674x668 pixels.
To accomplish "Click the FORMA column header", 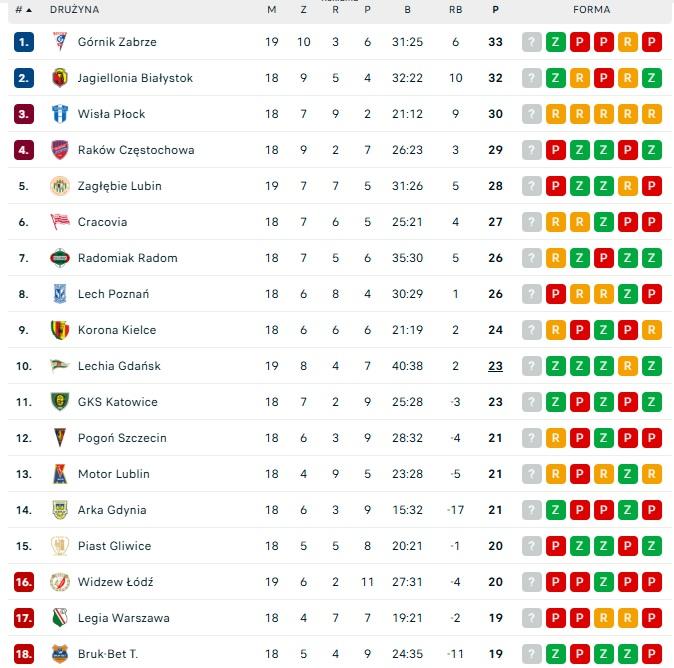I will click(591, 10).
